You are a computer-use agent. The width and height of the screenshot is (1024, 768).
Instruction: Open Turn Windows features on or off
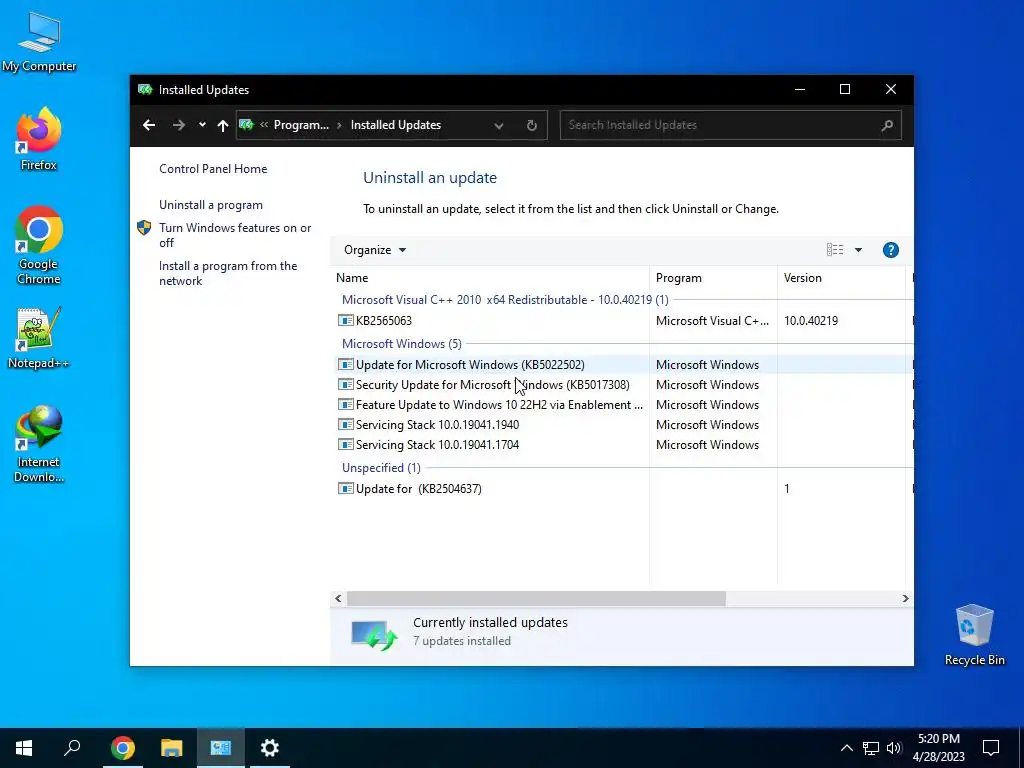tap(235, 235)
